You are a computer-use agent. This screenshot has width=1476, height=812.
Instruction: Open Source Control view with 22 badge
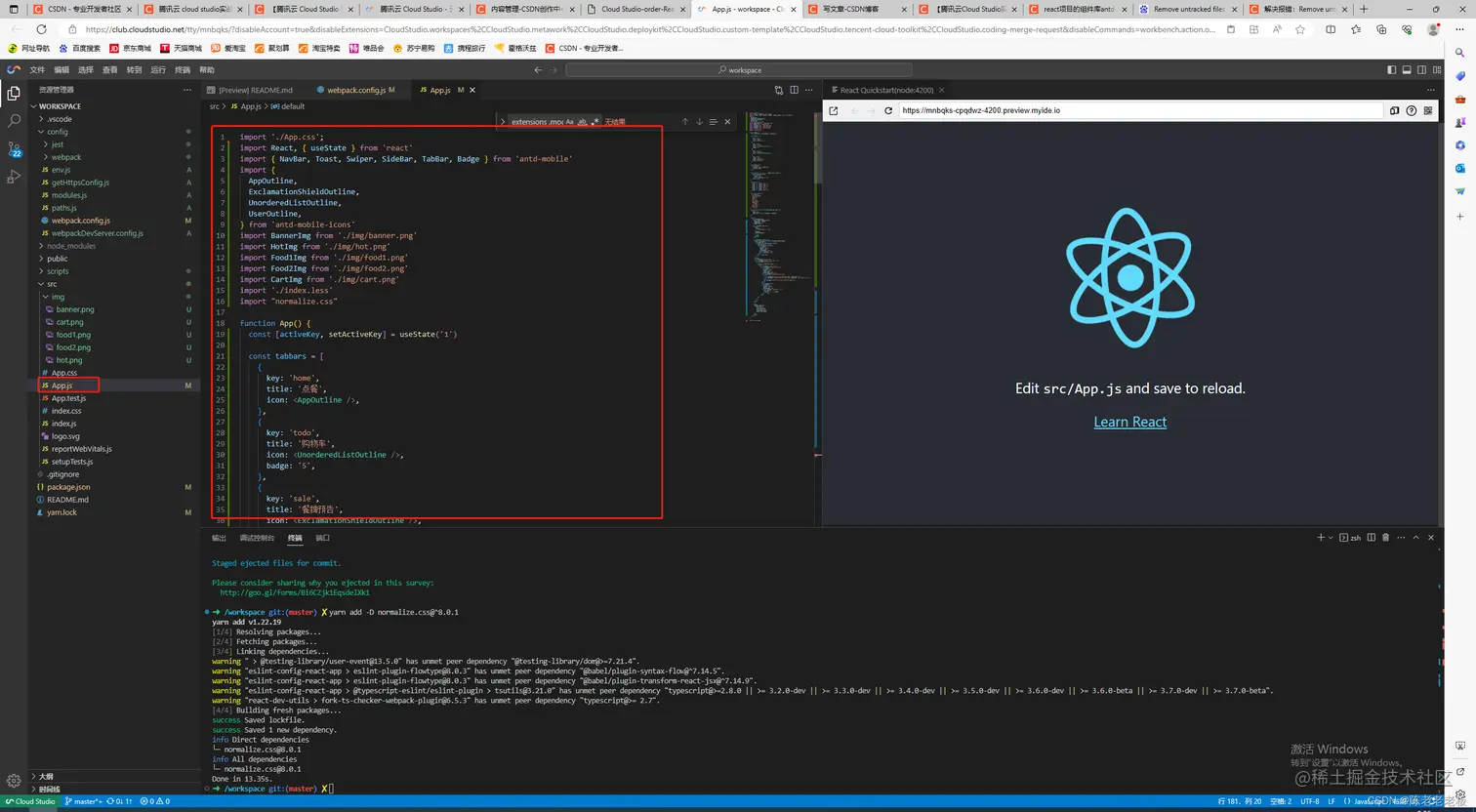[x=14, y=149]
